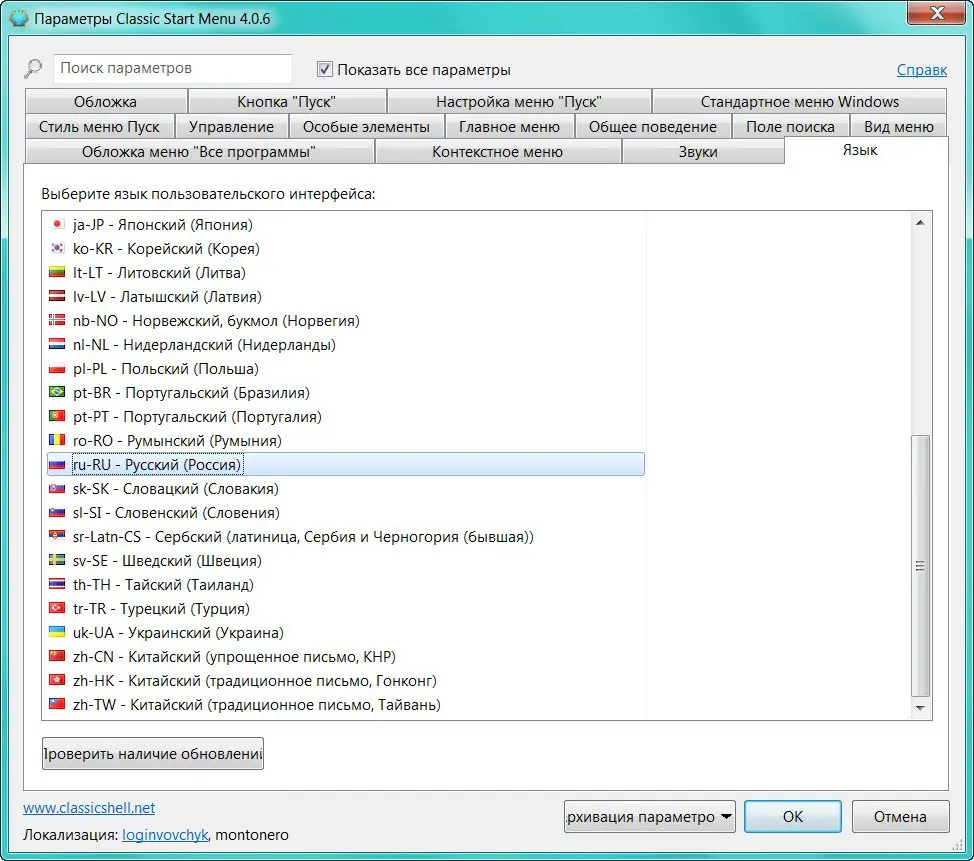Image resolution: width=974 pixels, height=861 pixels.
Task: Select "tr-TR - Турецкий (Турция)" row
Action: (346, 608)
